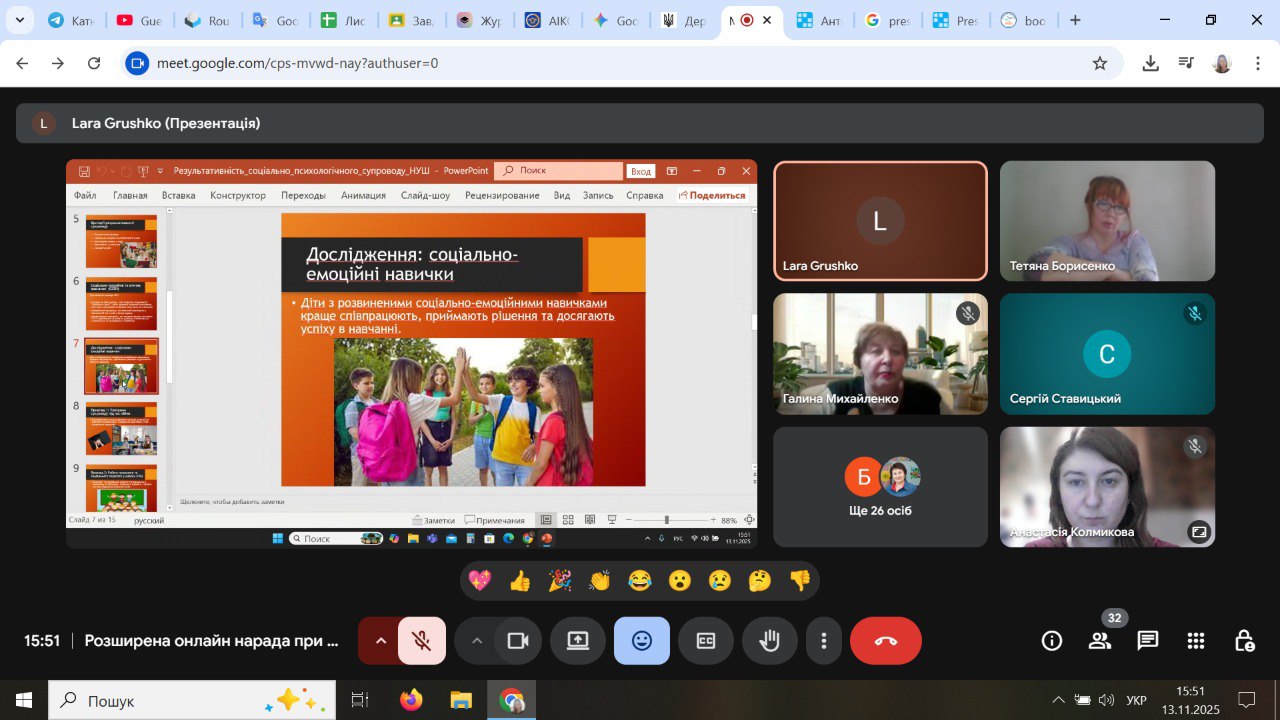
Task: Bookmark this page with the star
Action: point(1100,63)
